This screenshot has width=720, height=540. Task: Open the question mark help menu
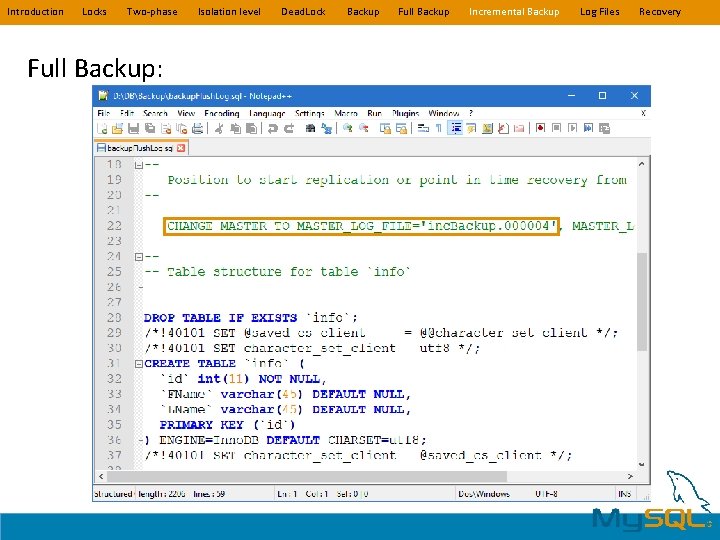(471, 113)
